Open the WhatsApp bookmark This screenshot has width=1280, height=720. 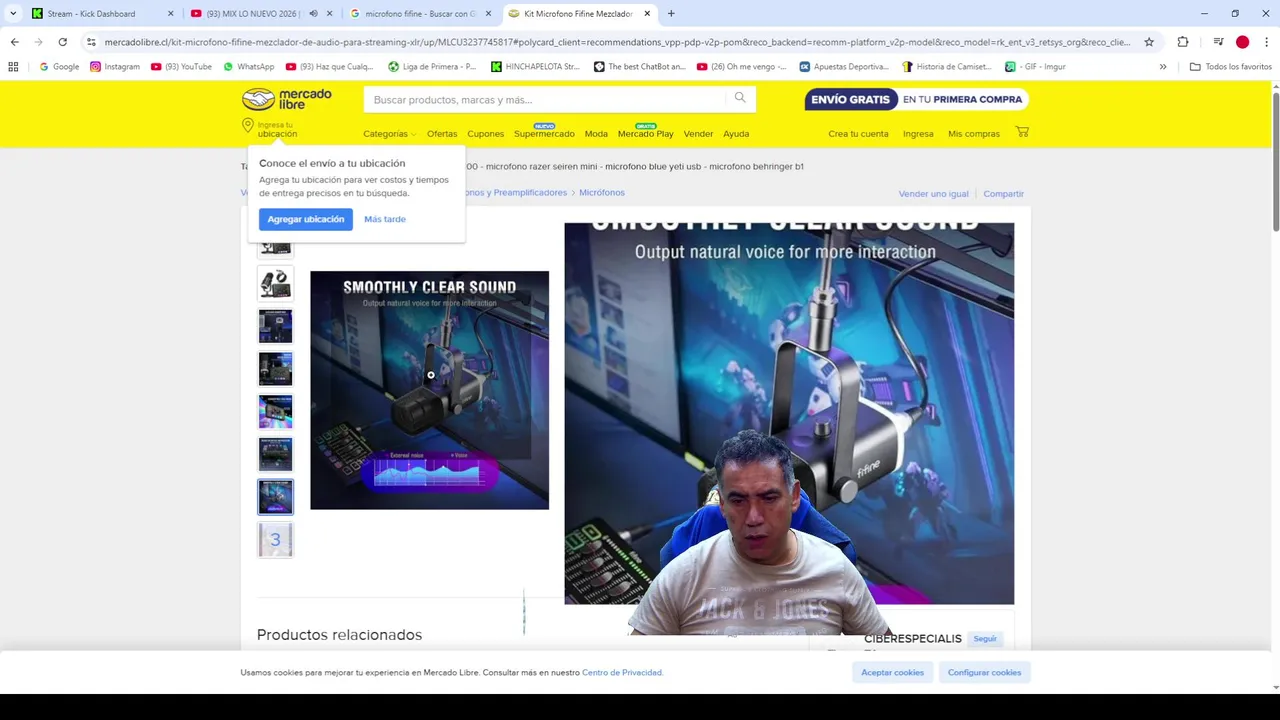click(248, 67)
